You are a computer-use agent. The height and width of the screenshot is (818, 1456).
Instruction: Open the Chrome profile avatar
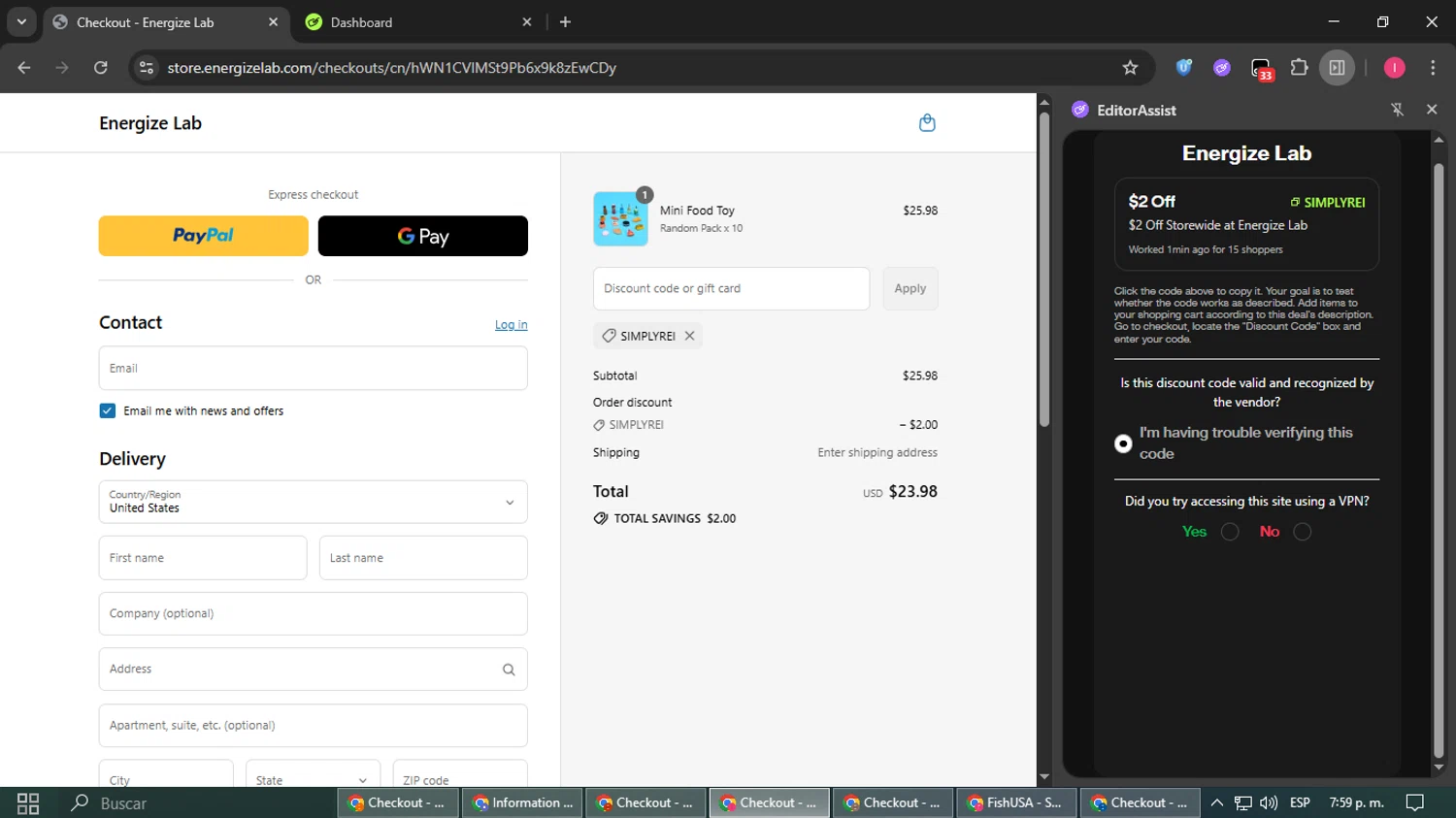[x=1394, y=67]
